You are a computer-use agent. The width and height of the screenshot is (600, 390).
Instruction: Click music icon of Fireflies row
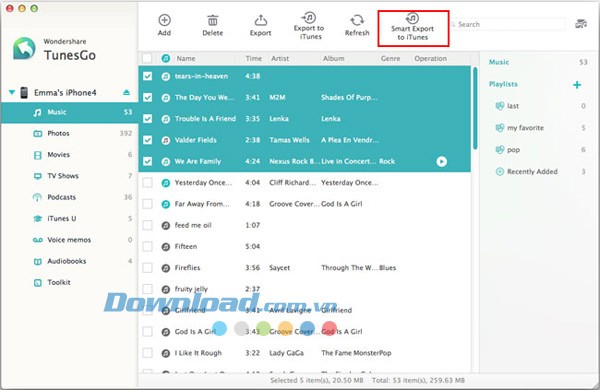pos(166,268)
